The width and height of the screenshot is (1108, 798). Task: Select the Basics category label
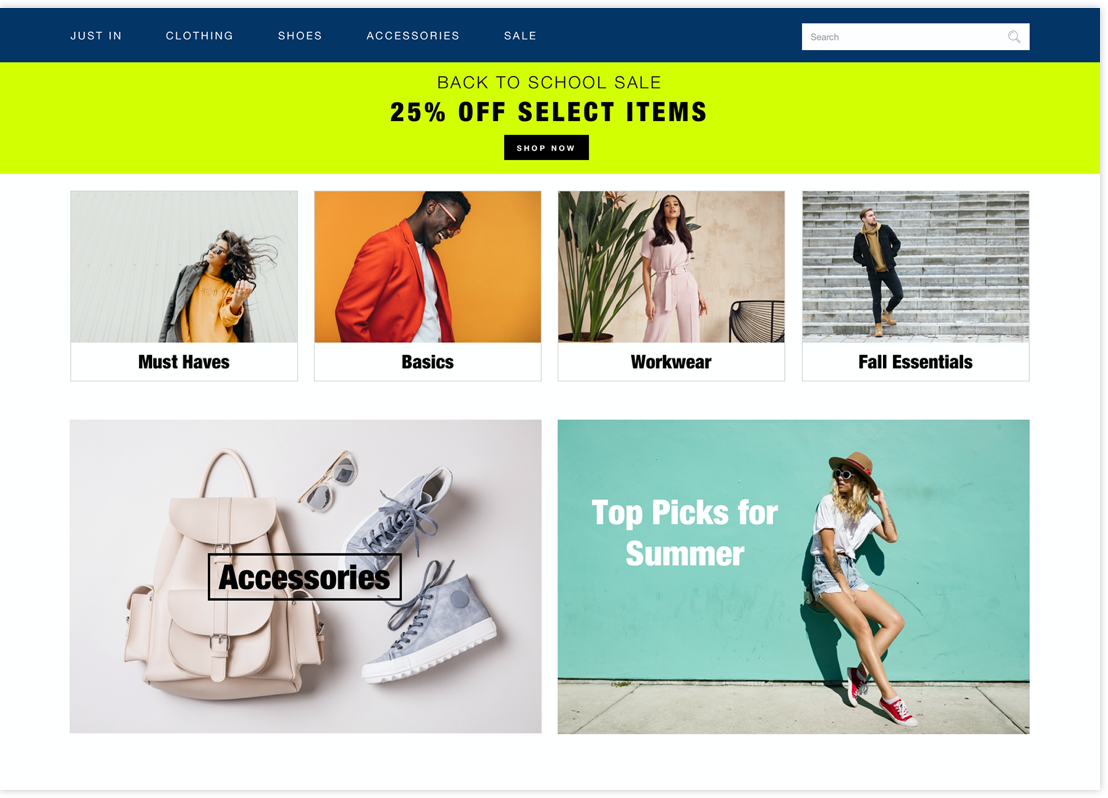coord(428,362)
